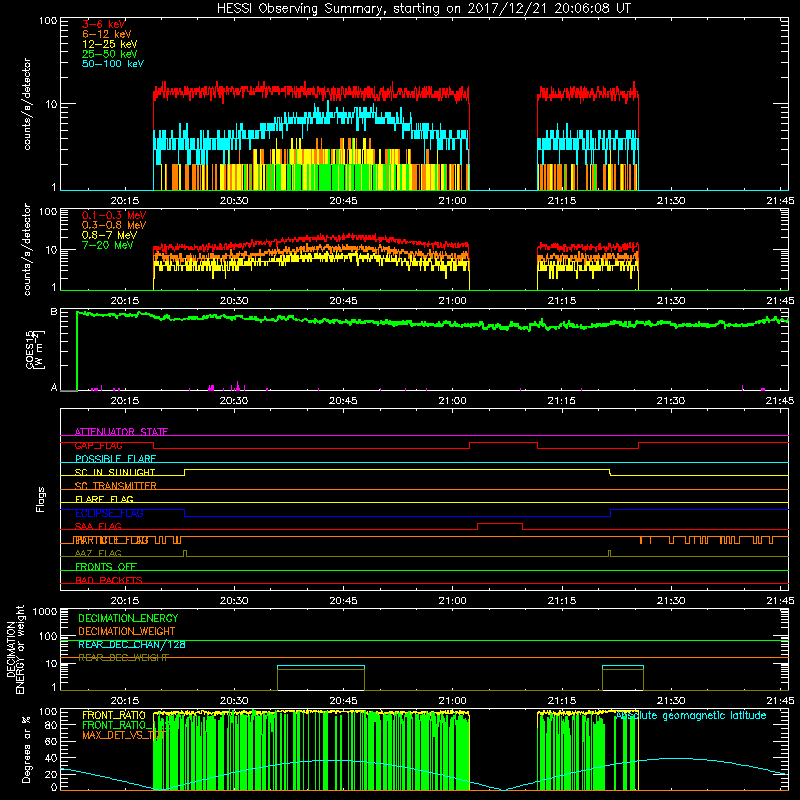Click the vertical Flags axis title

[x=41, y=499]
